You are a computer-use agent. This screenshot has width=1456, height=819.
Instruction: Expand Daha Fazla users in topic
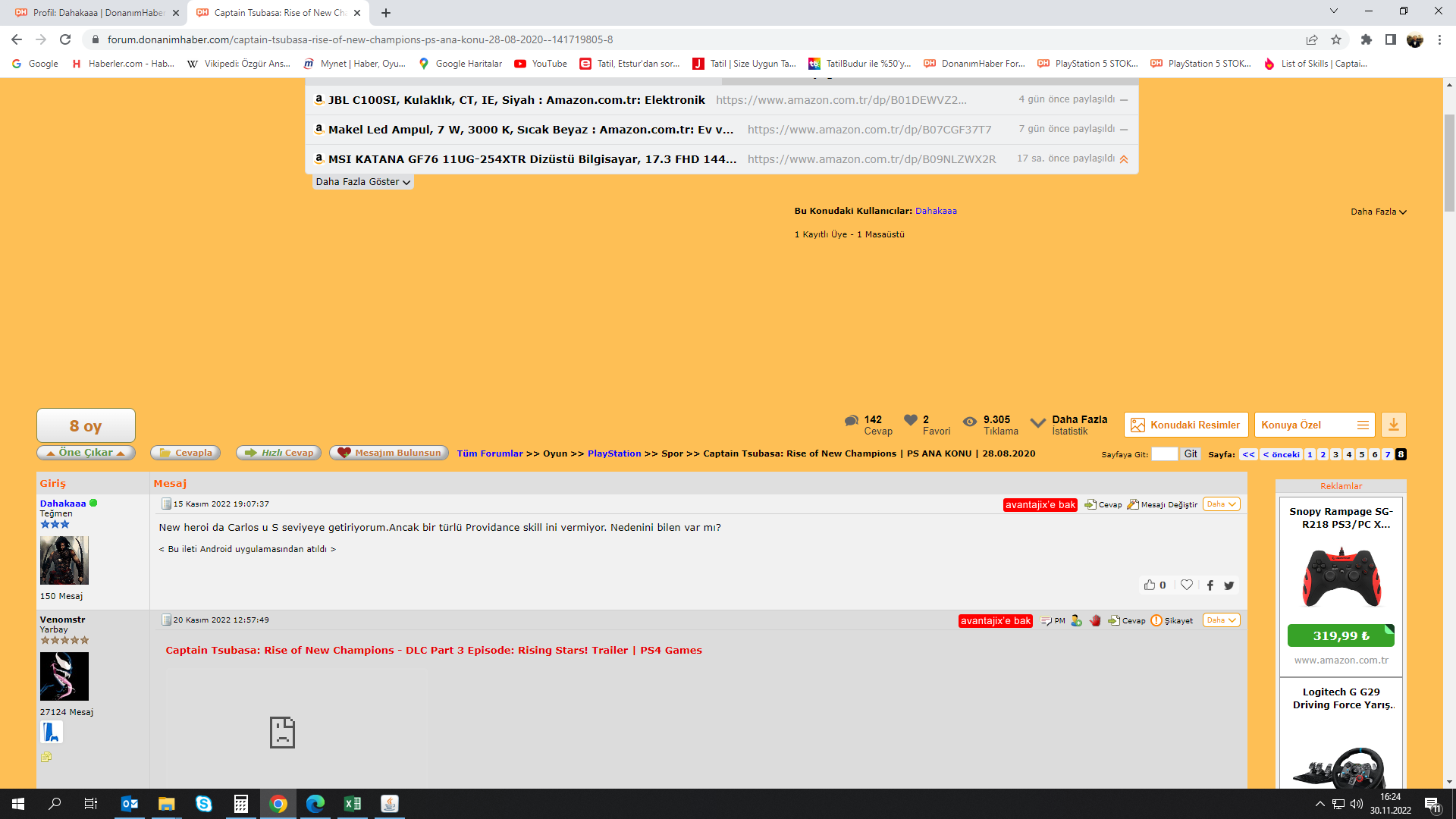point(1379,212)
